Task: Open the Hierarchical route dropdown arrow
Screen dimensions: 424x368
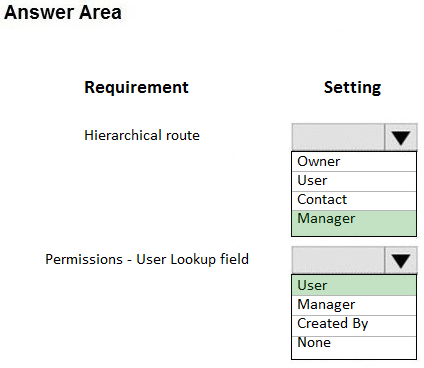Action: (x=401, y=137)
